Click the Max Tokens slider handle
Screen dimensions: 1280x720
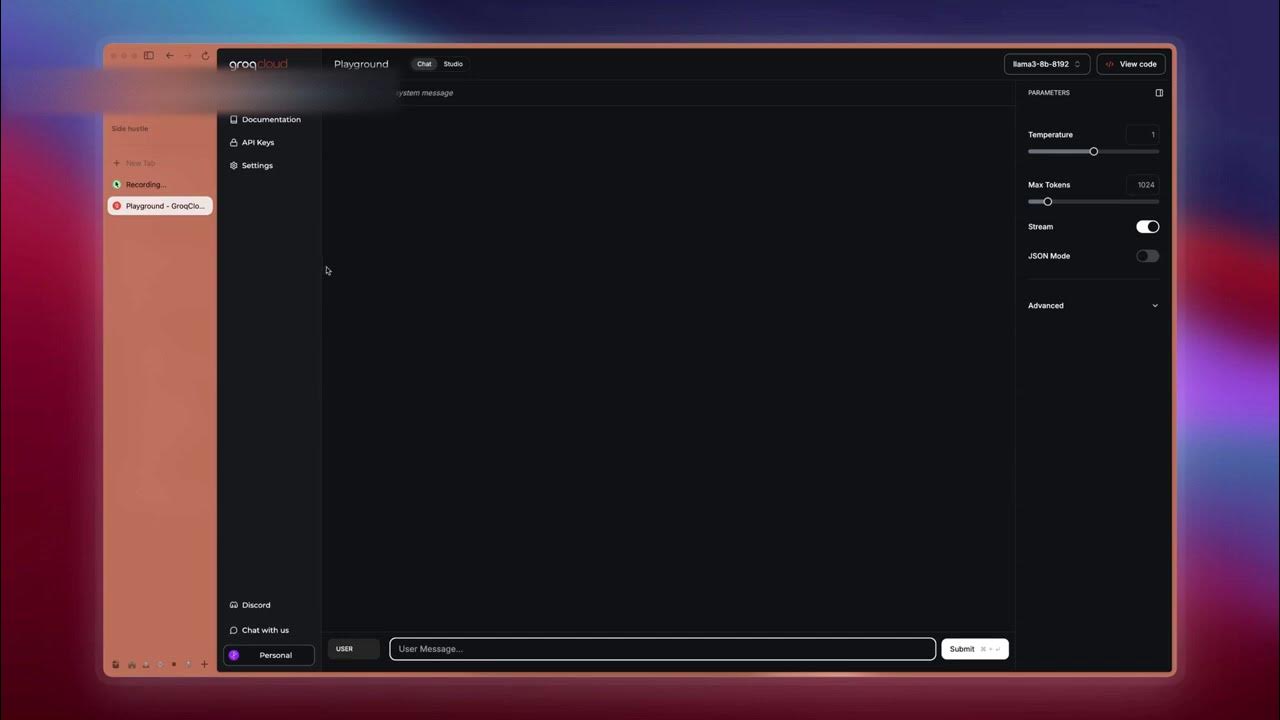tap(1048, 202)
